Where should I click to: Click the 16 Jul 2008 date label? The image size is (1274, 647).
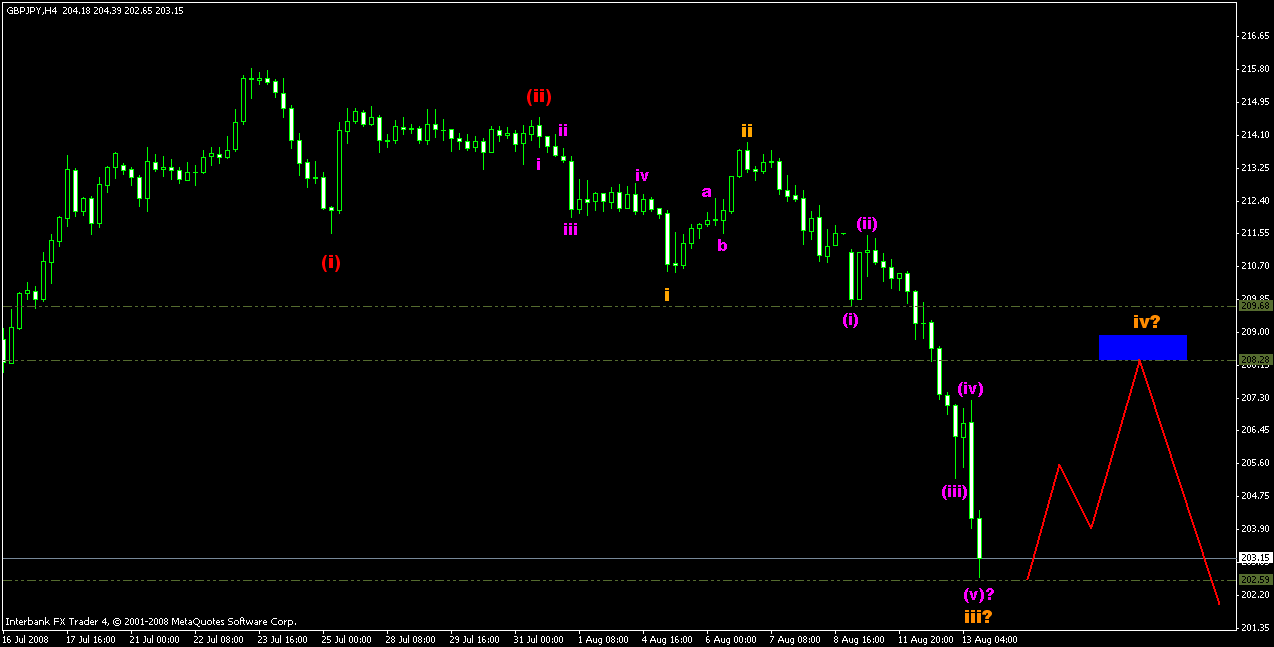click(x=25, y=639)
